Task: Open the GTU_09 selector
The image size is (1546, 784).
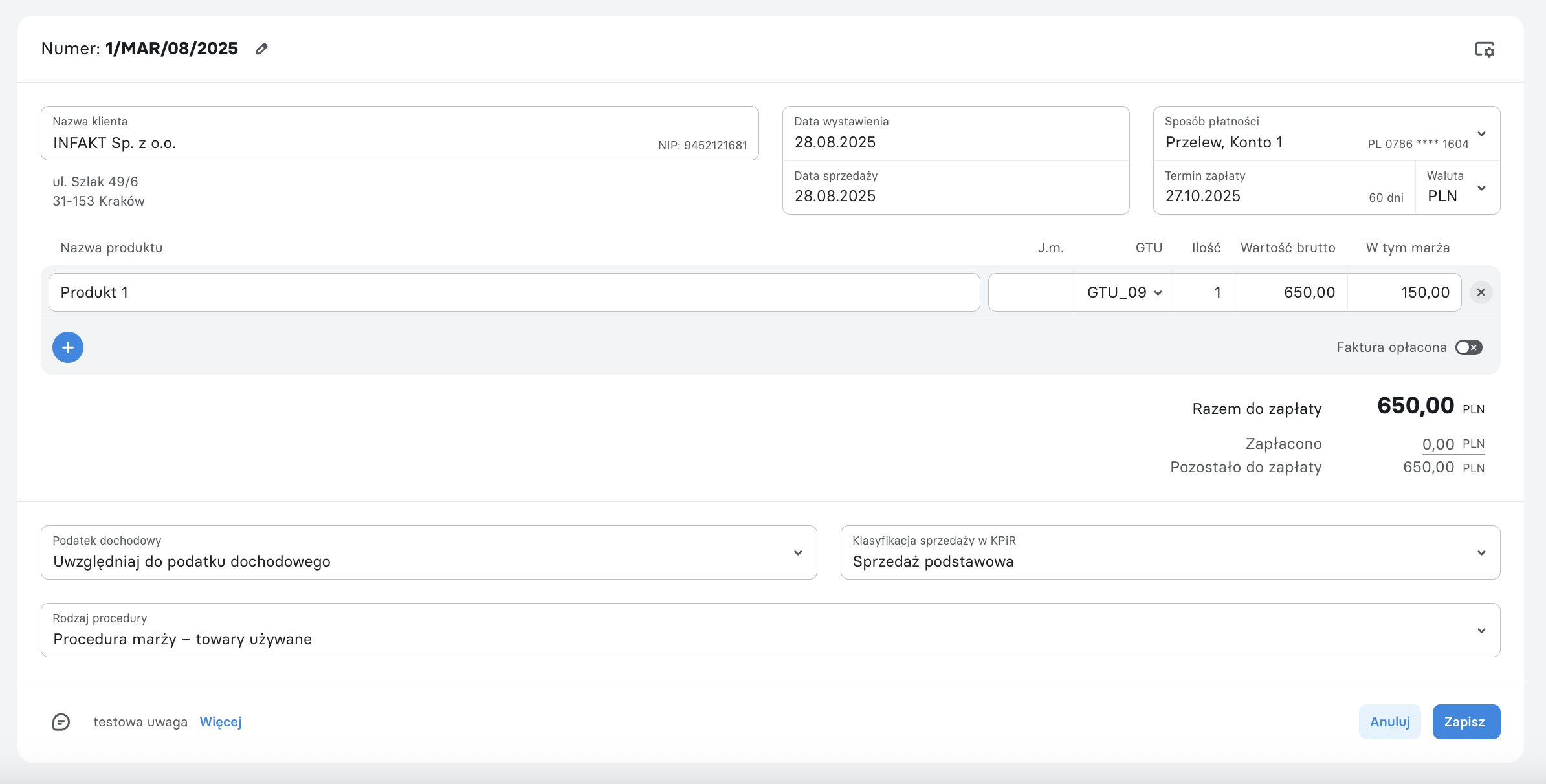Action: click(x=1125, y=292)
